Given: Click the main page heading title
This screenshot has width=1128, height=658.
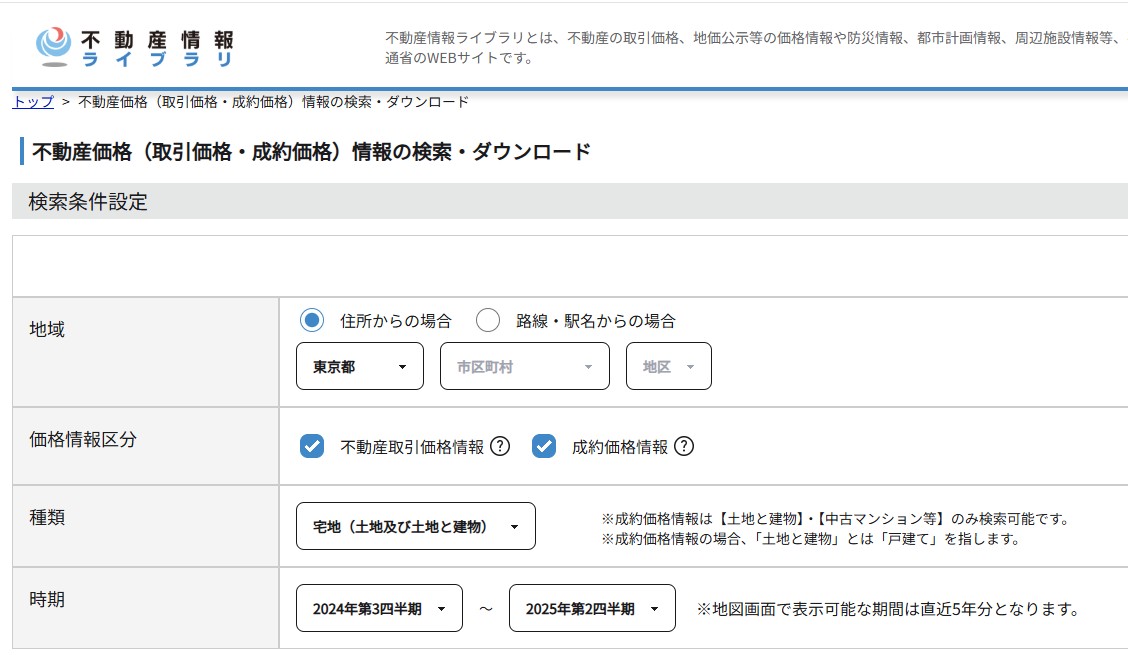Looking at the screenshot, I should point(312,152).
